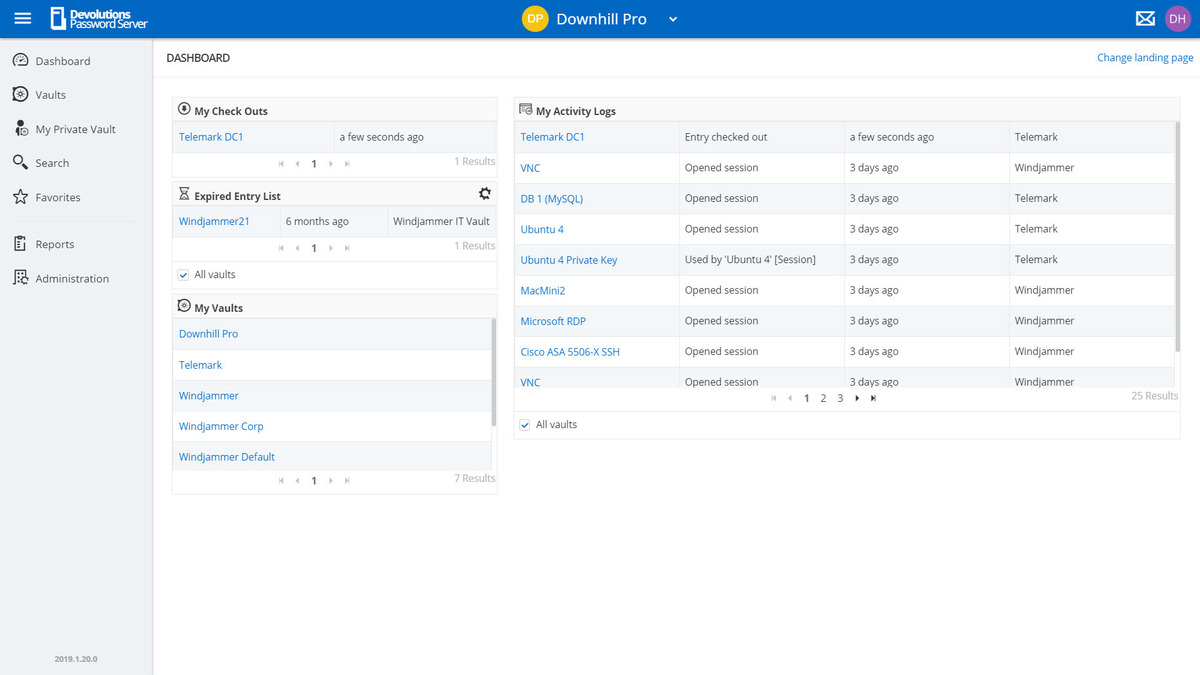Go to first page of My Activity Logs
1200x675 pixels.
[x=774, y=398]
